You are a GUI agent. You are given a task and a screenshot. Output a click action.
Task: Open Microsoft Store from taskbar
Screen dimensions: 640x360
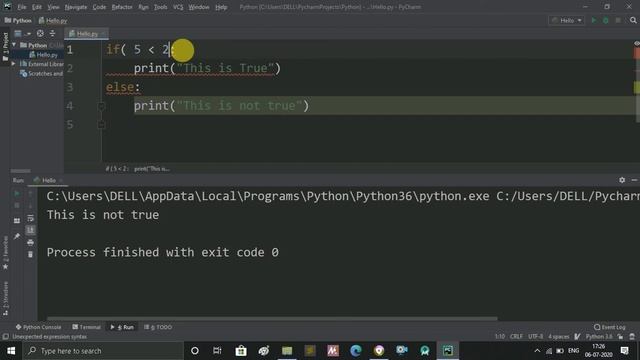tap(241, 351)
